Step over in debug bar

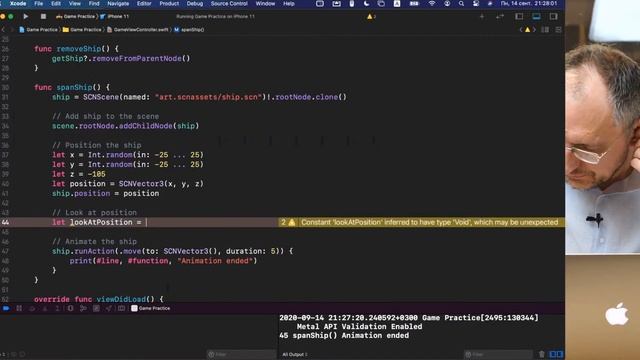pos(32,309)
